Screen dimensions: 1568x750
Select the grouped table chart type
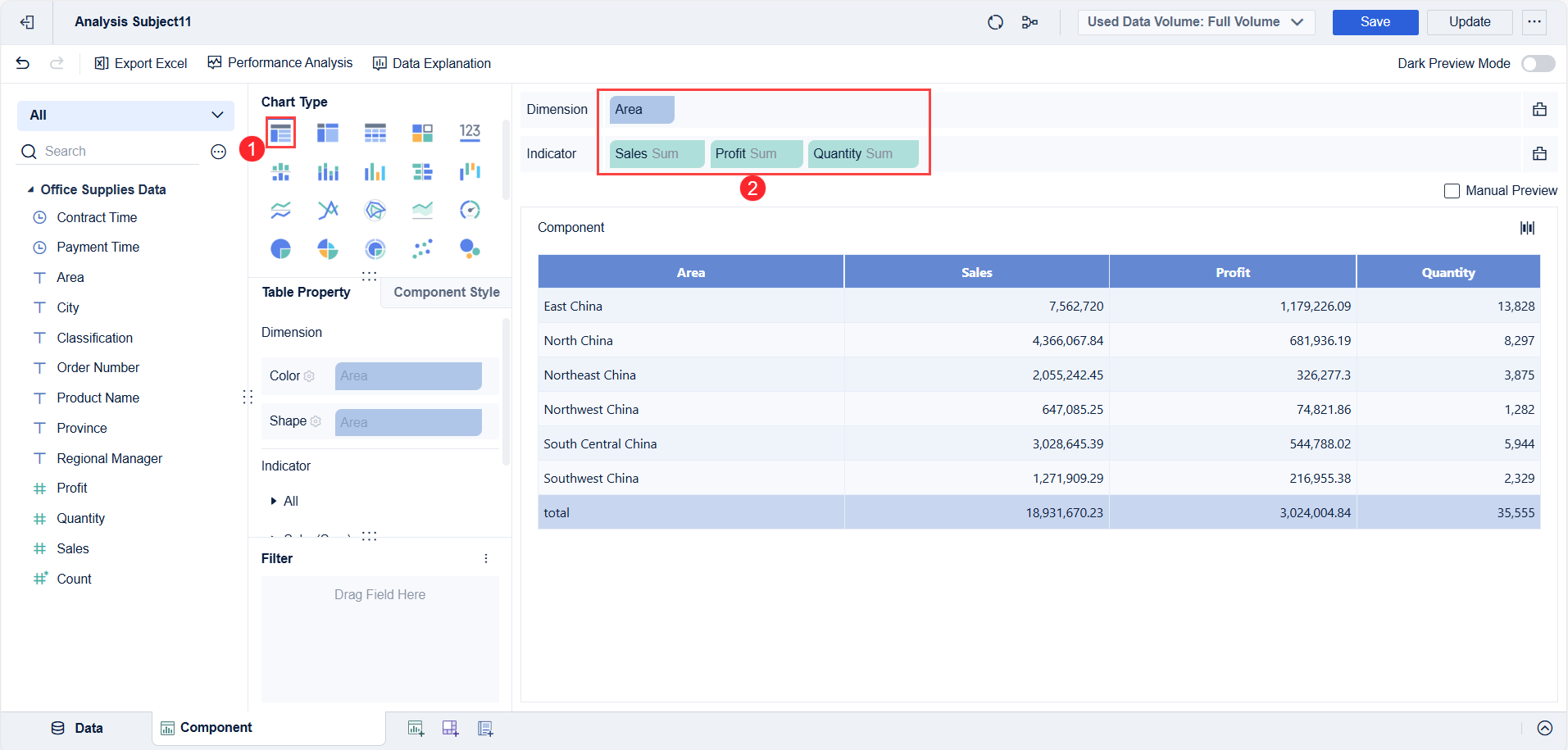(x=280, y=132)
